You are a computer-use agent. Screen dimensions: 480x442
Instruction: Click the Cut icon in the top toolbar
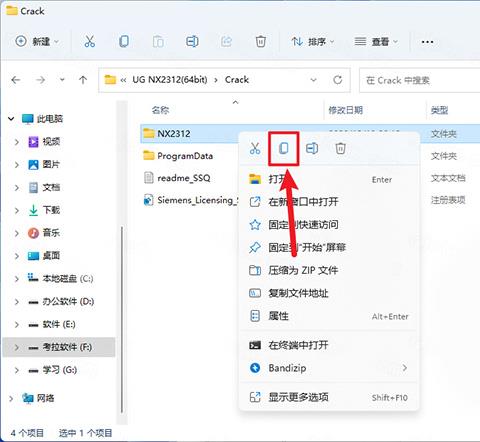pos(89,41)
